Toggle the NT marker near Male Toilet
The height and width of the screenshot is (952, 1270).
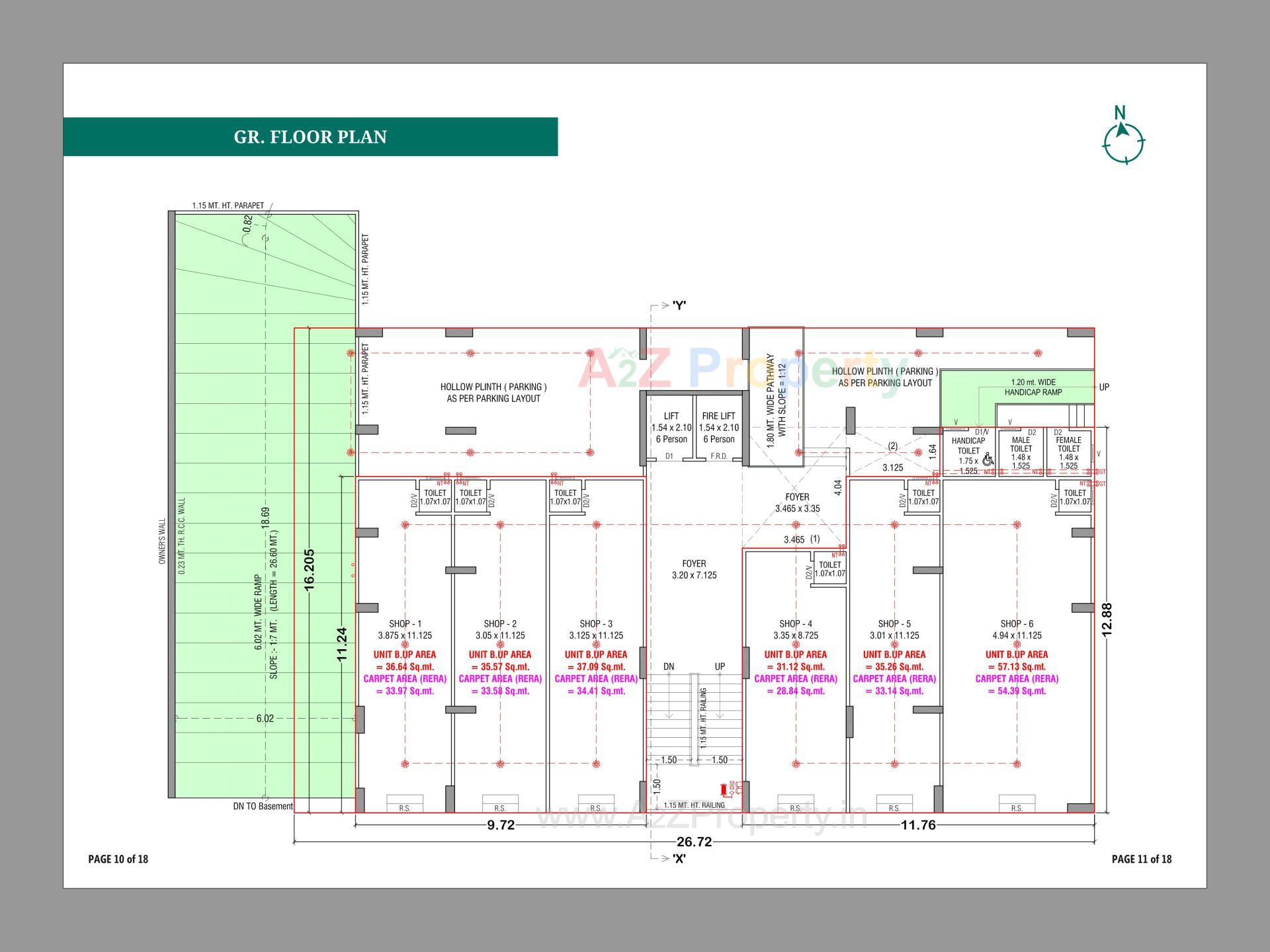(x=1036, y=472)
